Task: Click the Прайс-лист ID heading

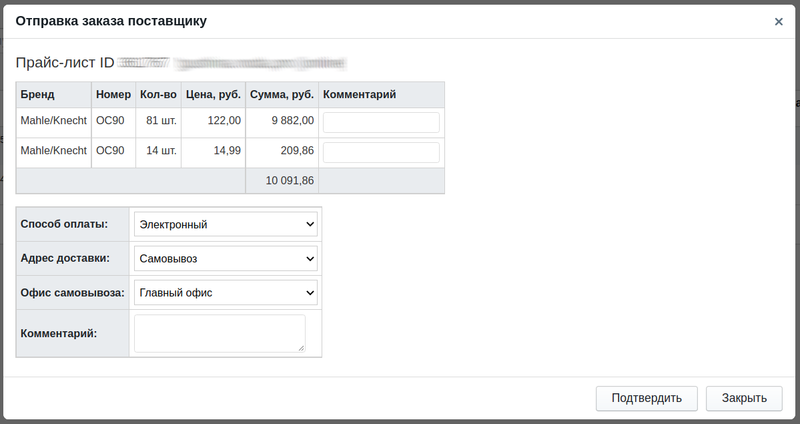Action: (x=65, y=63)
